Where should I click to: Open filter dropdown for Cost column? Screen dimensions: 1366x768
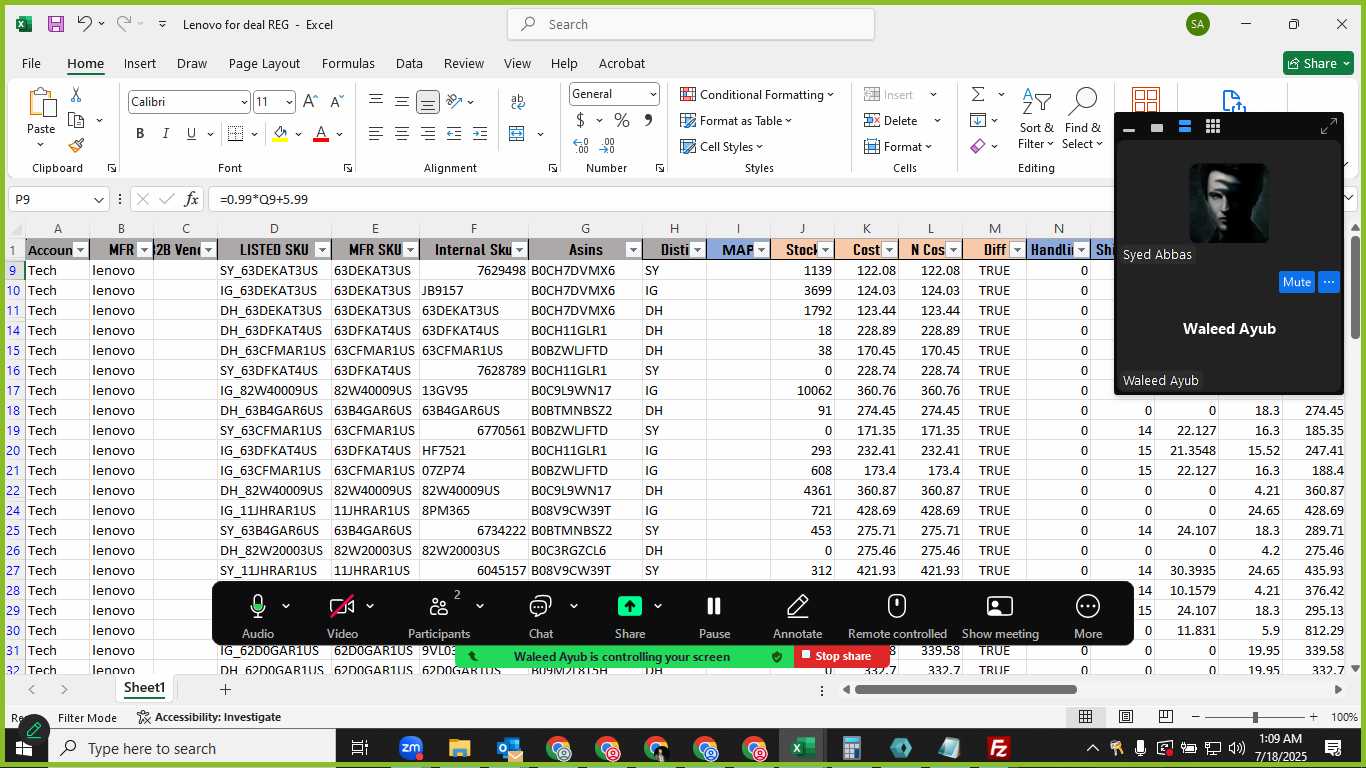(889, 250)
